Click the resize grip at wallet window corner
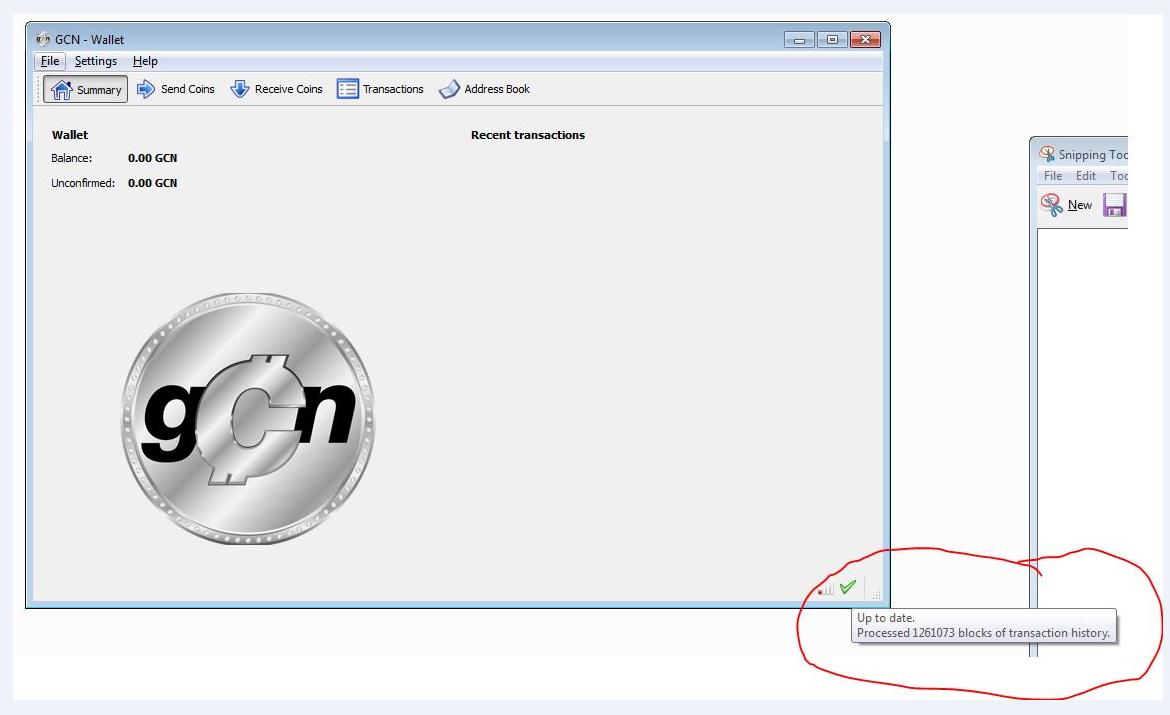Image resolution: width=1170 pixels, height=715 pixels. click(877, 595)
